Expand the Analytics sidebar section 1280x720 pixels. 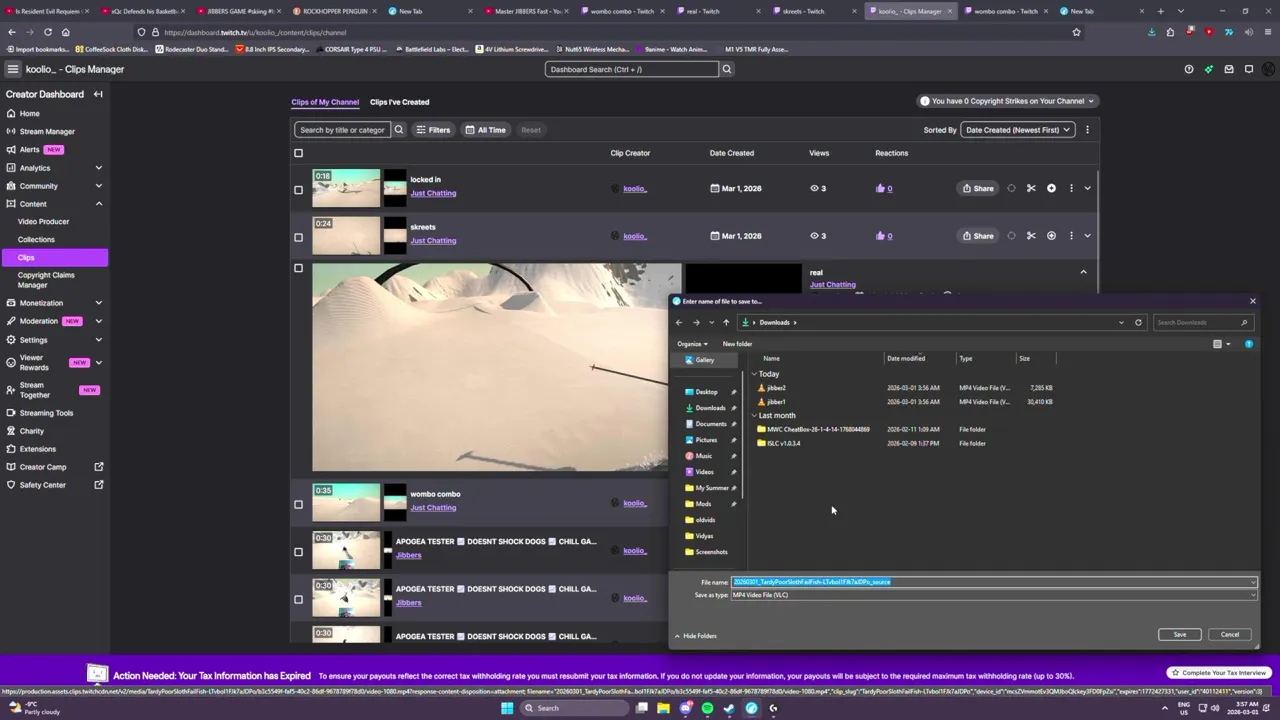click(x=98, y=168)
